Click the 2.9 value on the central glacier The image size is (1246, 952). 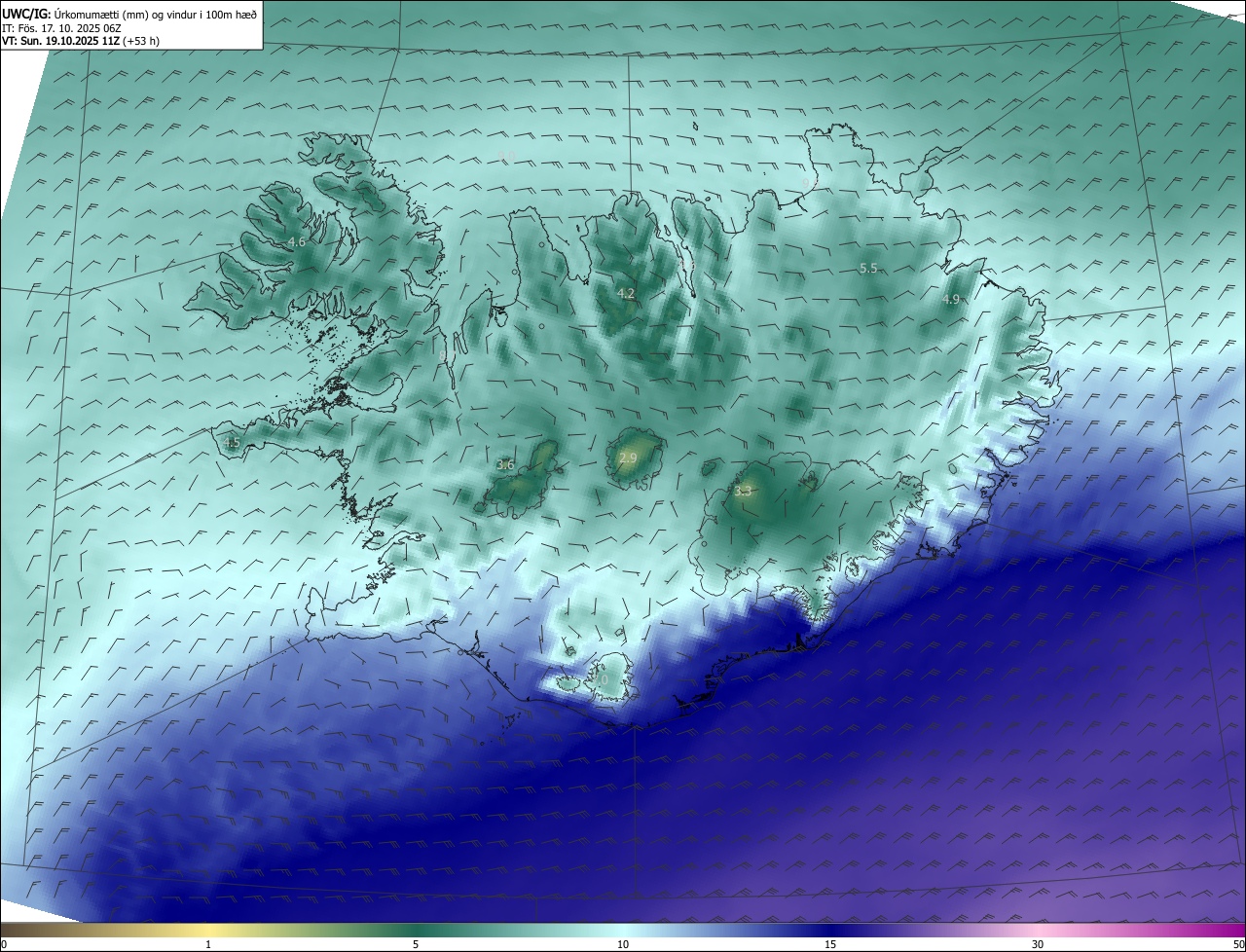click(628, 458)
